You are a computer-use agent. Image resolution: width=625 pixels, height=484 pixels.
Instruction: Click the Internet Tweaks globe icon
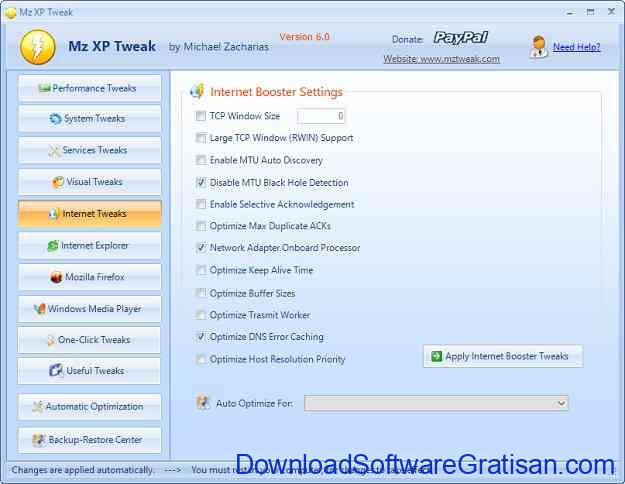[54, 214]
